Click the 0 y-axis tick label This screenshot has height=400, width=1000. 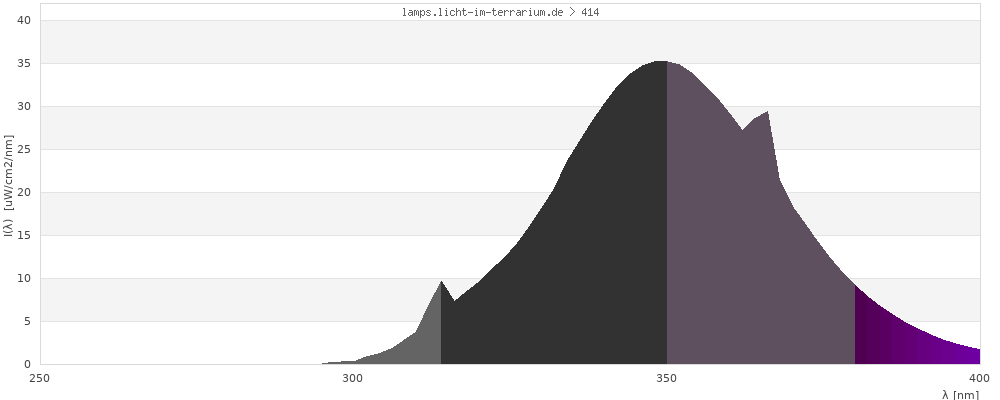[x=28, y=364]
